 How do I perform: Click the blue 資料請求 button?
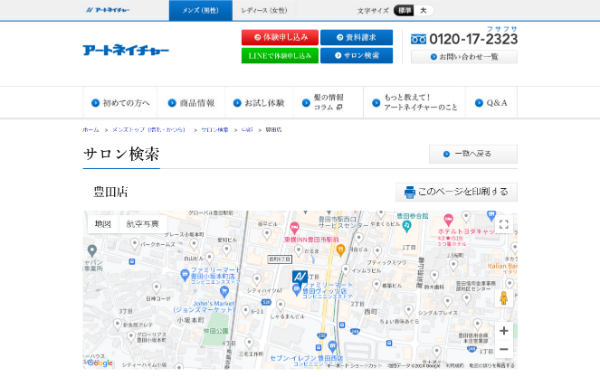coord(356,37)
